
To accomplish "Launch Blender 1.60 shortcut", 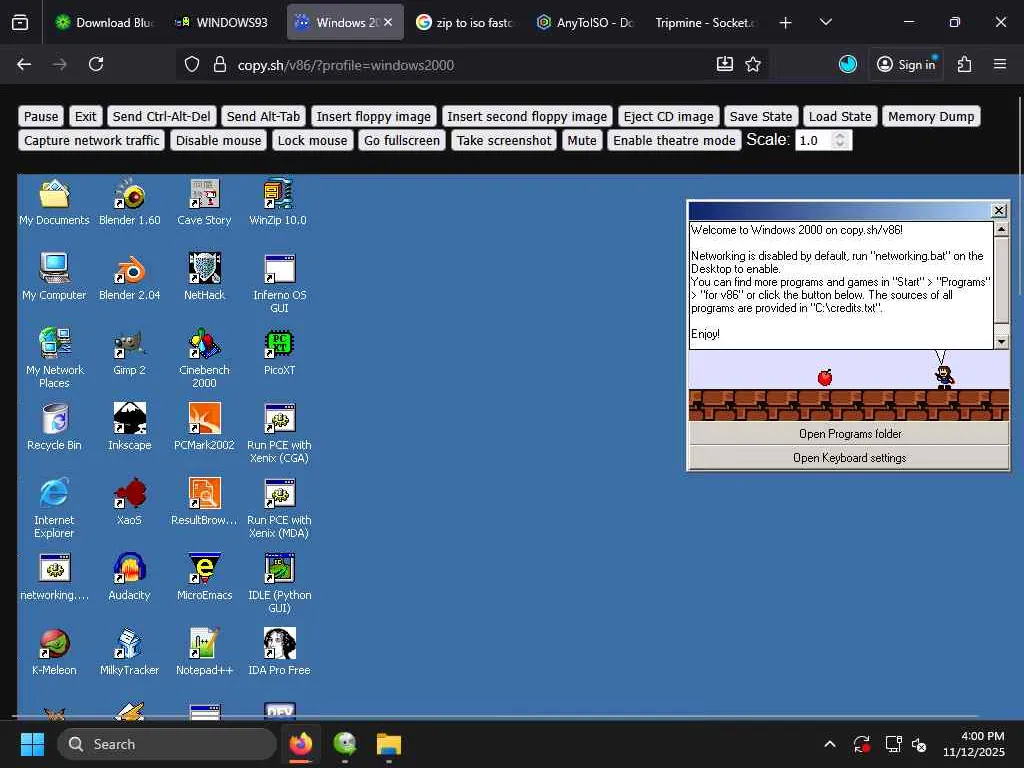I will 129,202.
